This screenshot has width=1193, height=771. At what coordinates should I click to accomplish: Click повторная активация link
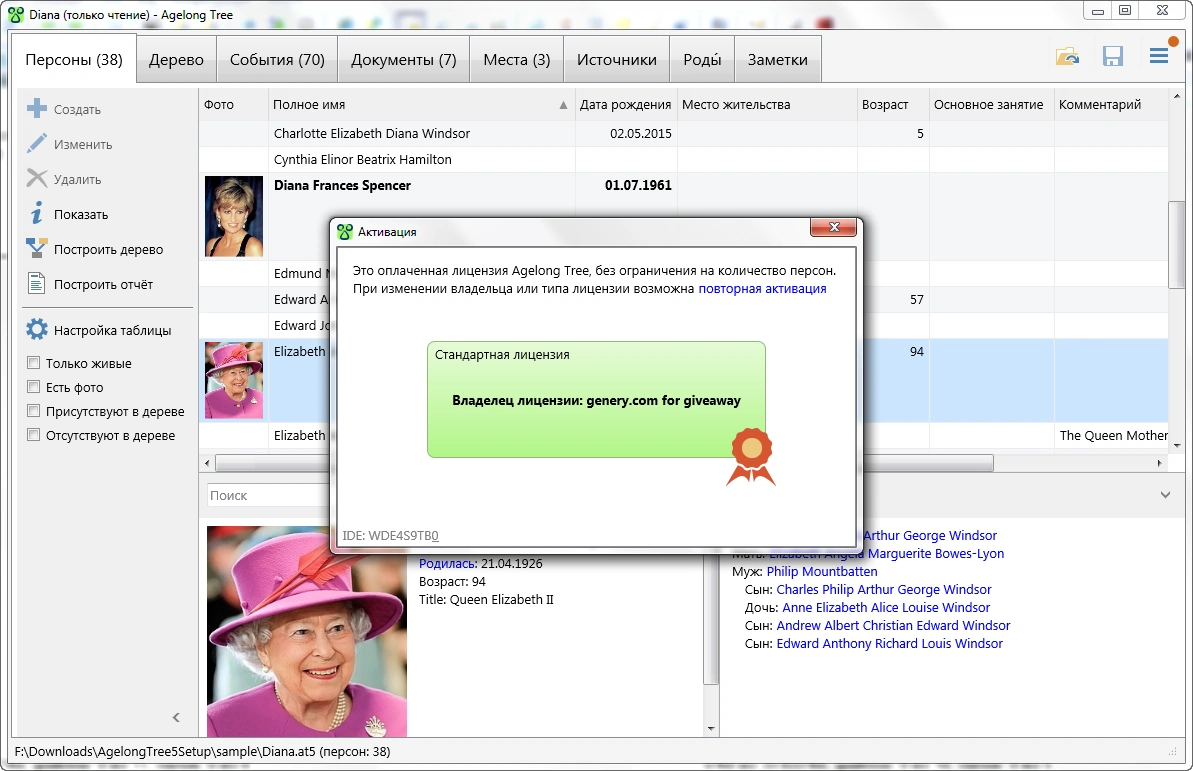point(762,288)
